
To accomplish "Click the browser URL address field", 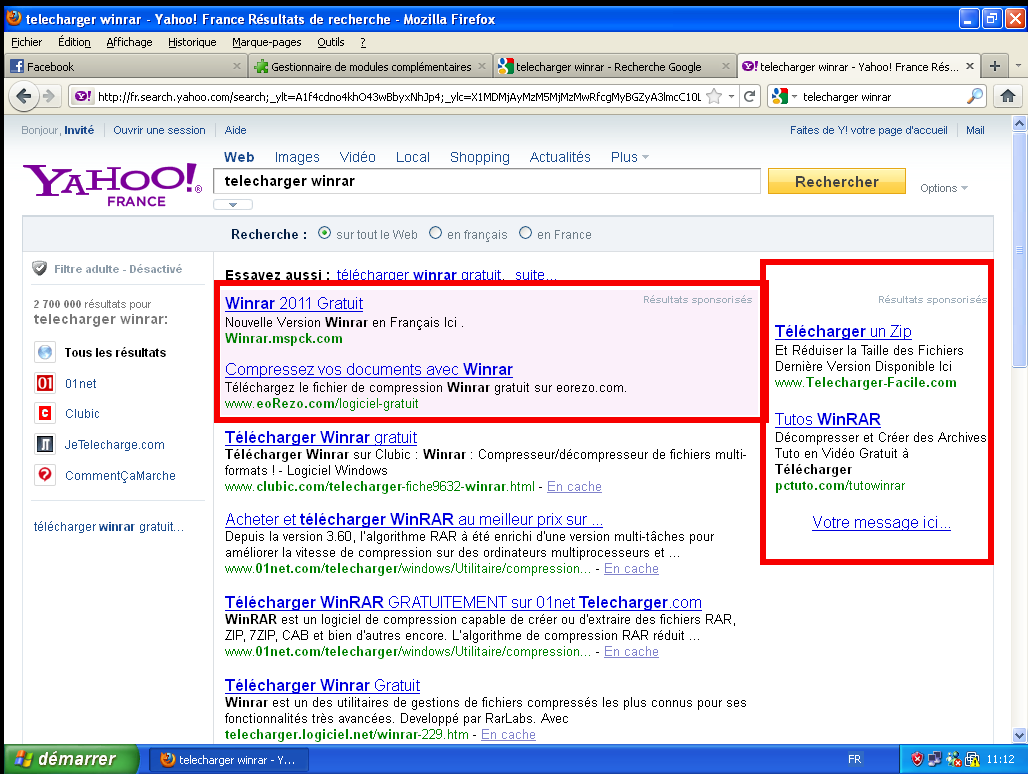I will [399, 96].
